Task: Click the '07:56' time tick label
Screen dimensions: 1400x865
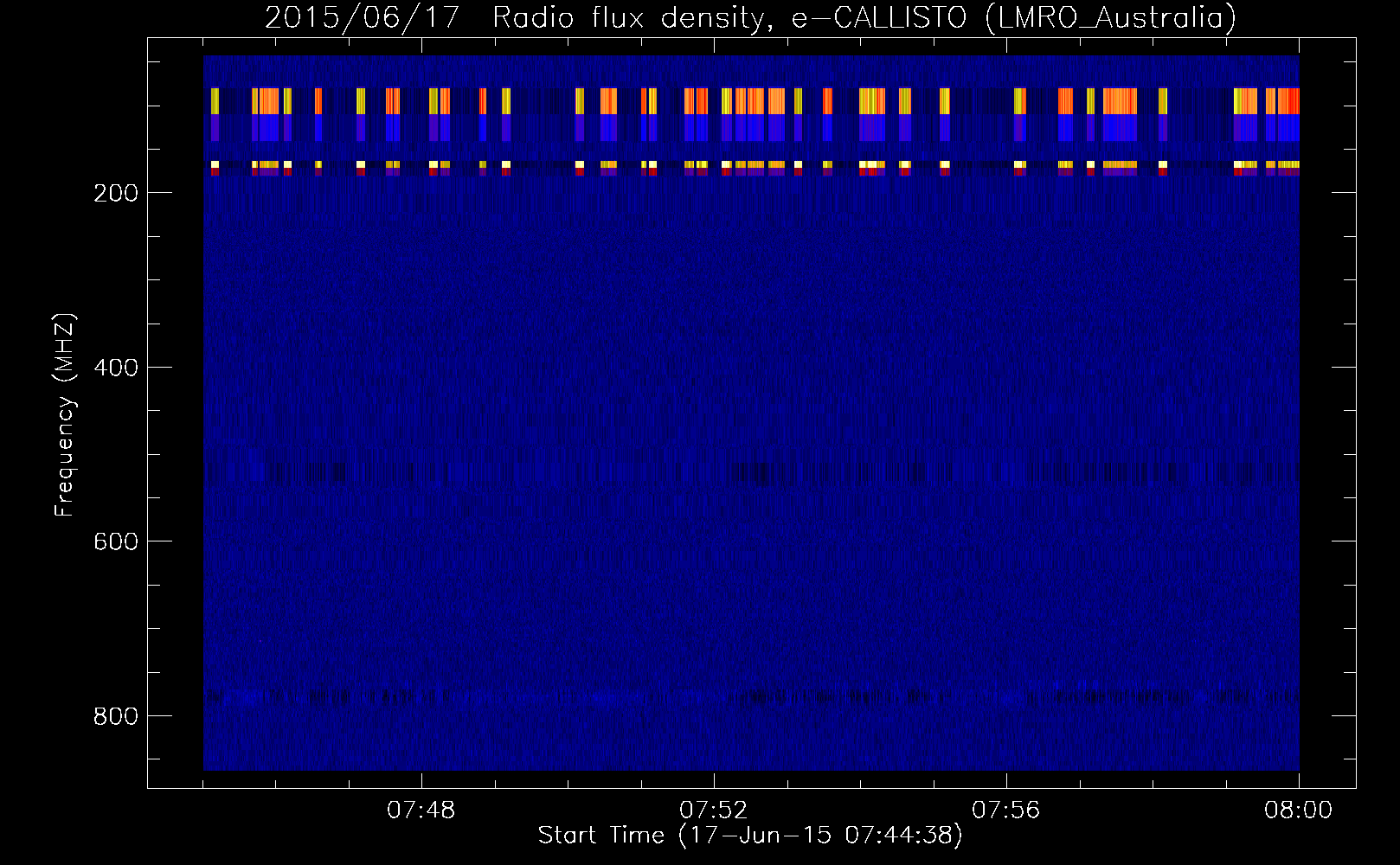Action: point(1006,811)
